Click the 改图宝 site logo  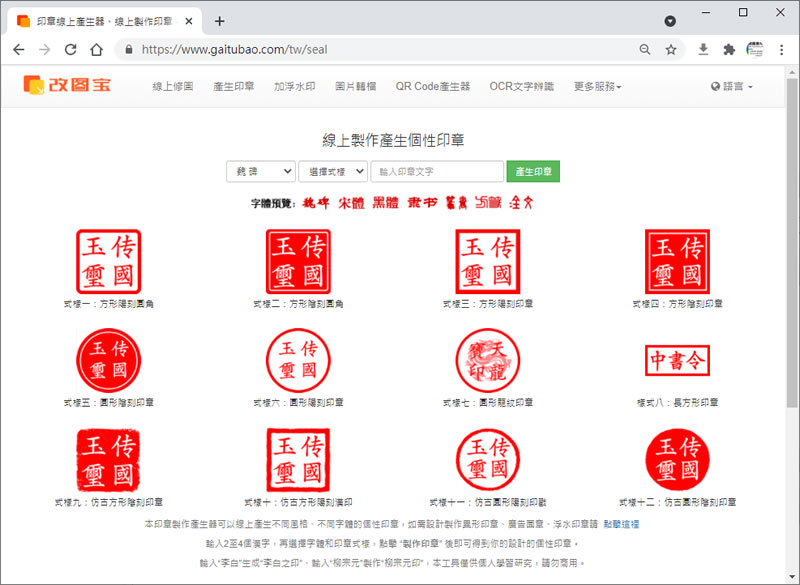coord(68,86)
